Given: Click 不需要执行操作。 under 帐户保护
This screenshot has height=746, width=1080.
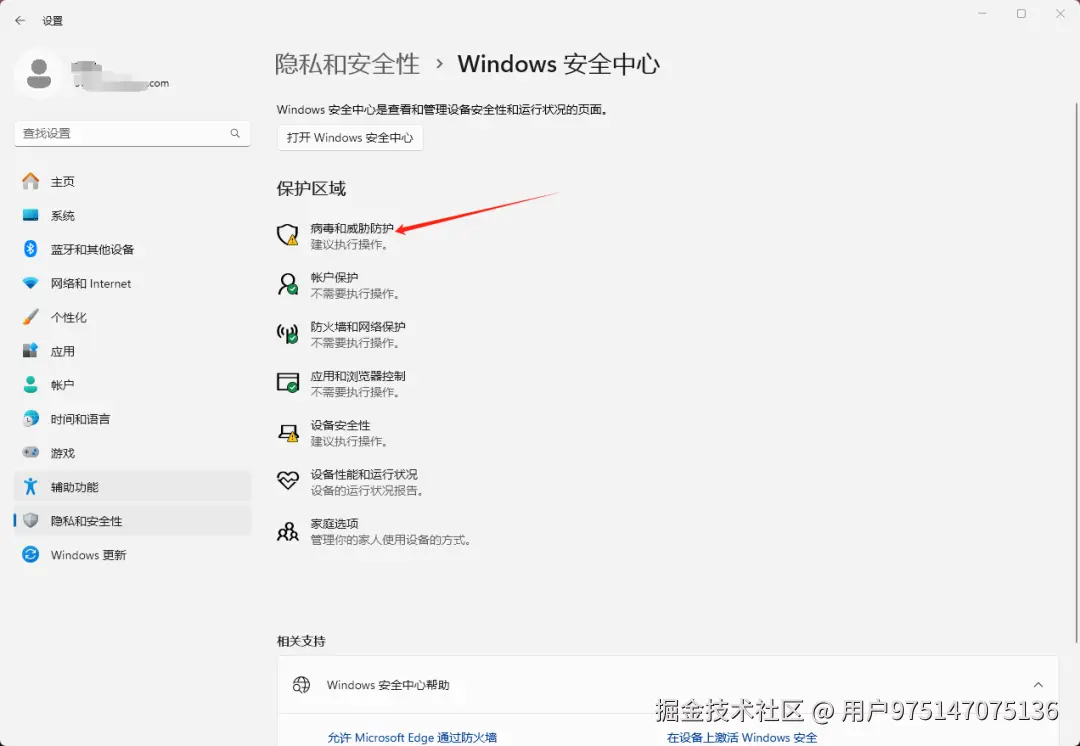Looking at the screenshot, I should 355,293.
